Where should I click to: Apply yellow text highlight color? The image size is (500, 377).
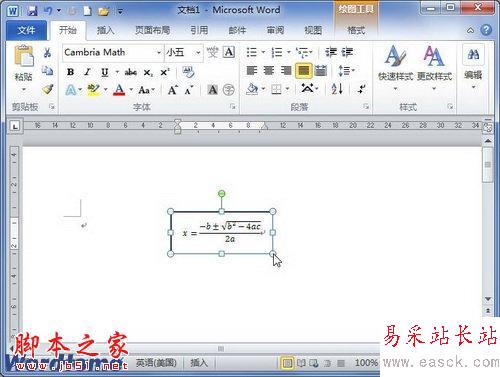tap(93, 90)
